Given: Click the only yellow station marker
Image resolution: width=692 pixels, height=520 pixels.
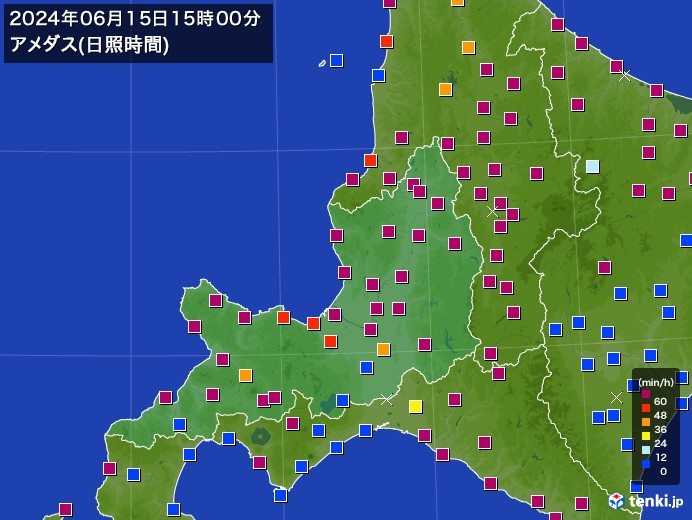Looking at the screenshot, I should pyautogui.click(x=415, y=406).
